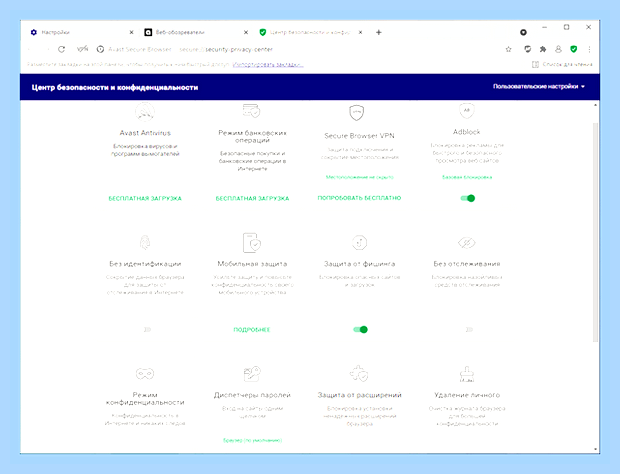The image size is (620, 474).
Task: Open Список для чтения reading list
Action: coord(562,64)
